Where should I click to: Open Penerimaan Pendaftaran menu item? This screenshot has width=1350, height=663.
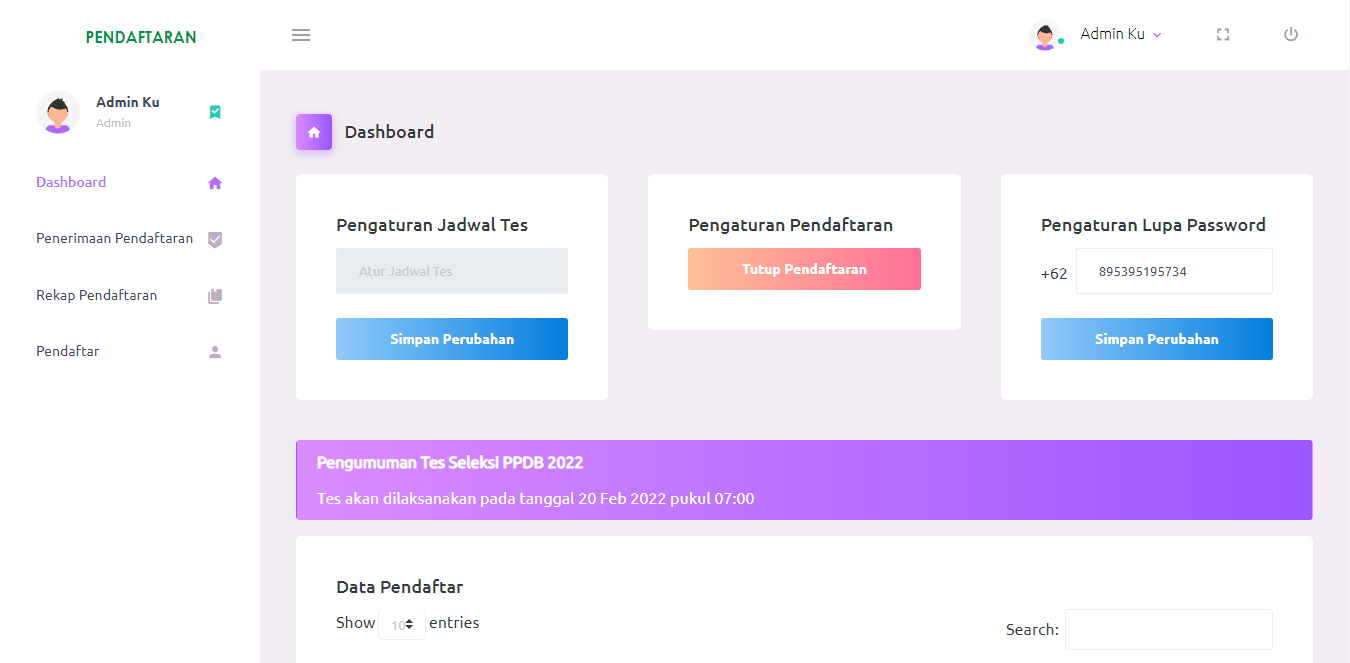click(x=114, y=239)
